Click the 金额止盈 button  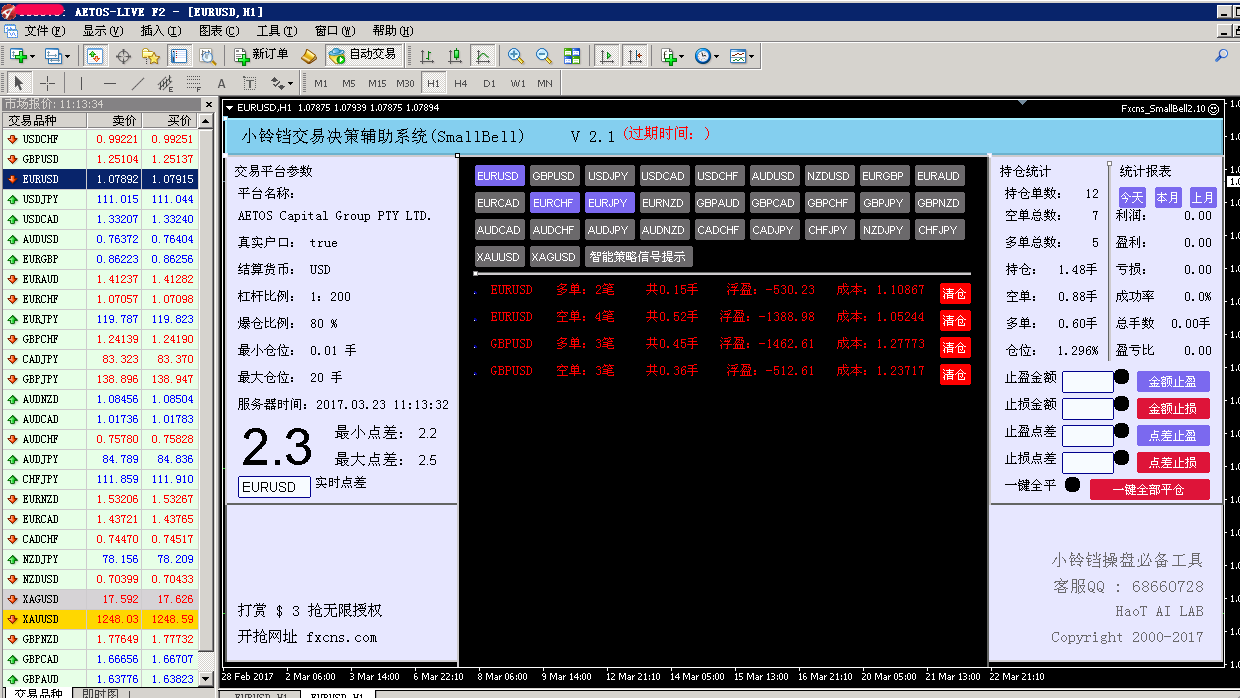point(1173,381)
